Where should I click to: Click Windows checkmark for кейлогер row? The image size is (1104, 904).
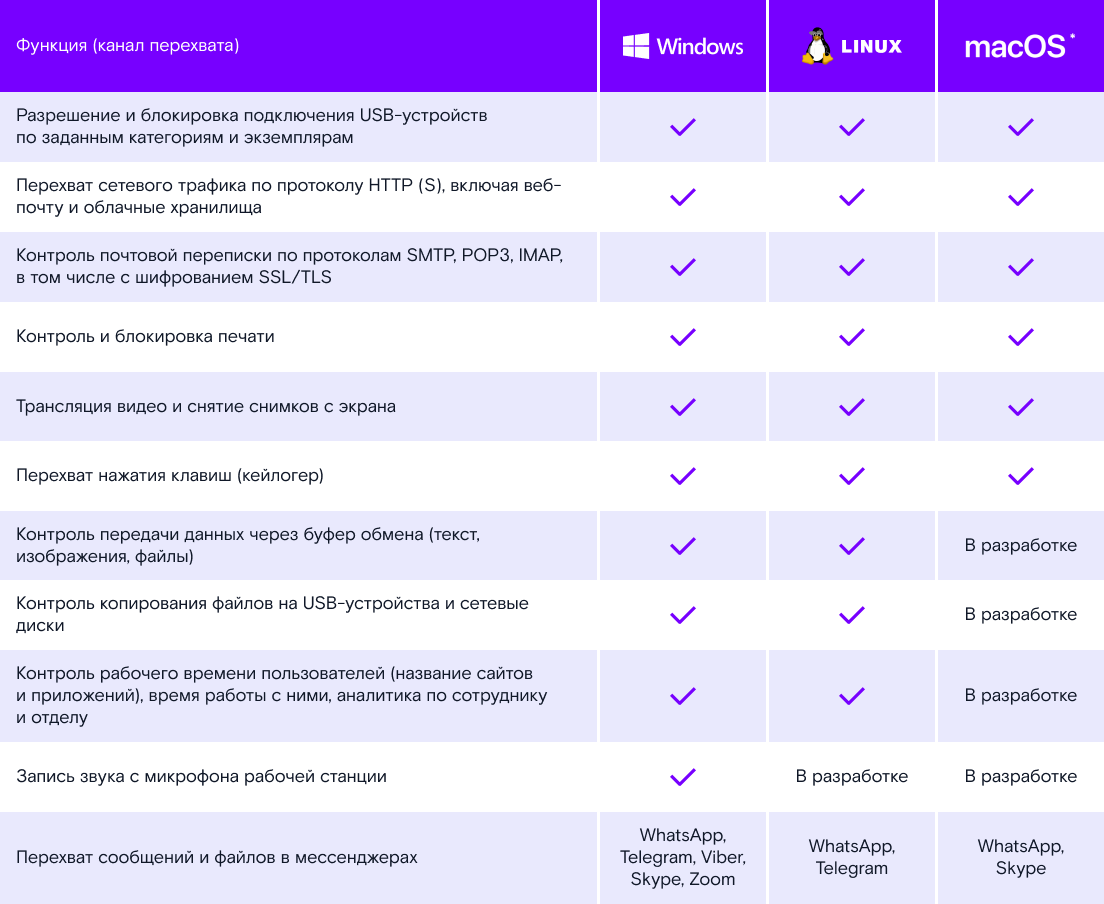[682, 476]
